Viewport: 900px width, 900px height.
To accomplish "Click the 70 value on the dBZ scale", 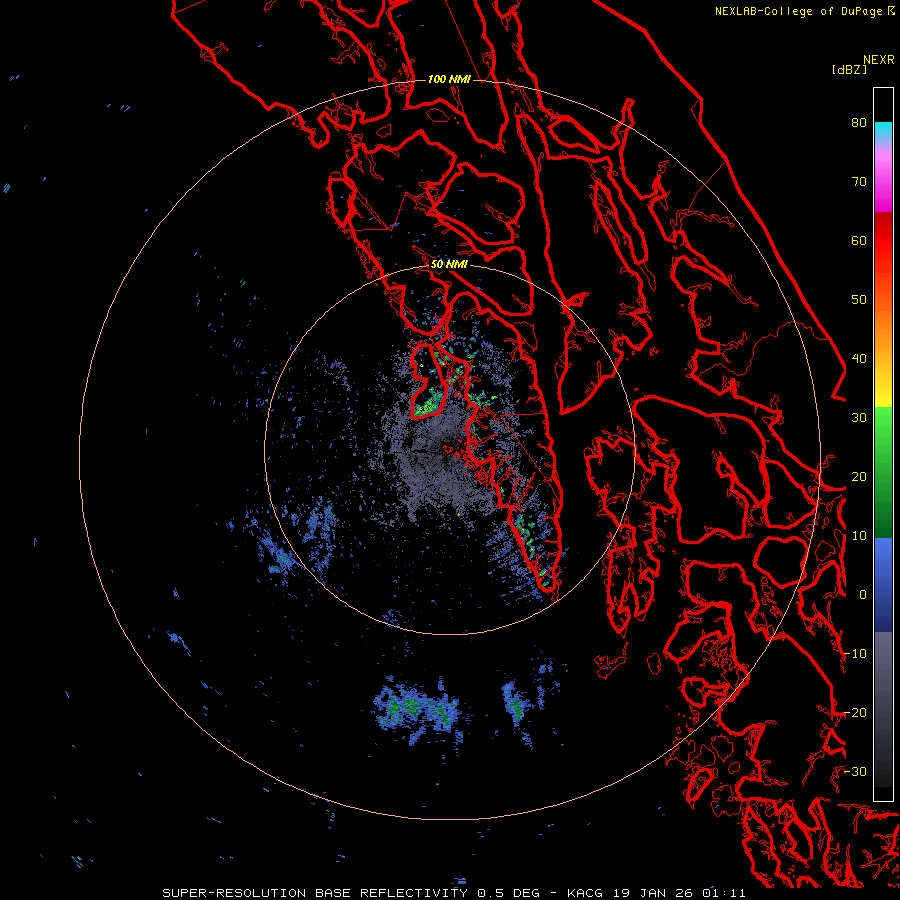I will click(859, 182).
